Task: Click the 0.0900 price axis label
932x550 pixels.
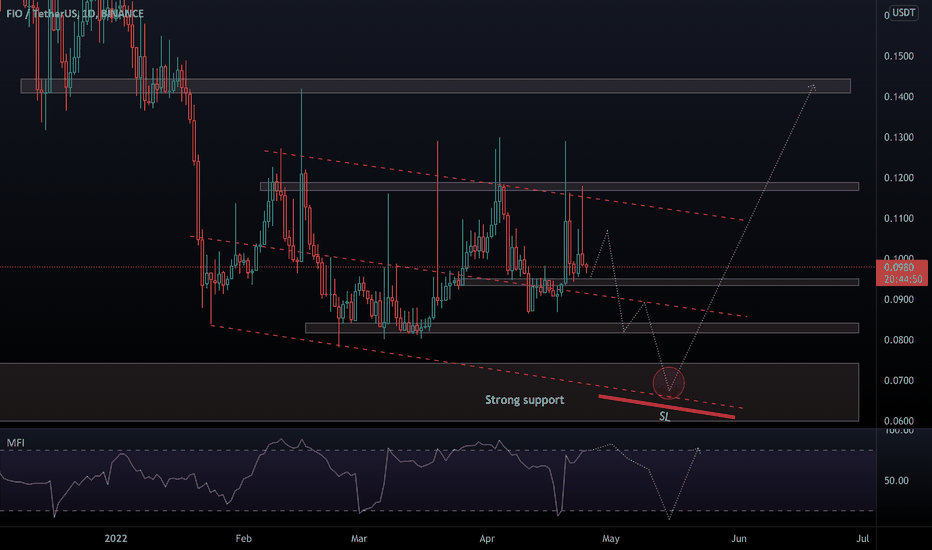Action: point(899,299)
